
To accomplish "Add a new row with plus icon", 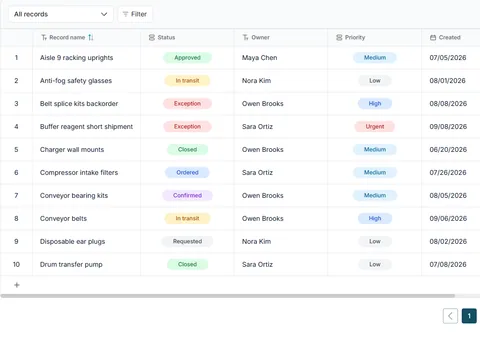I will (x=17, y=285).
